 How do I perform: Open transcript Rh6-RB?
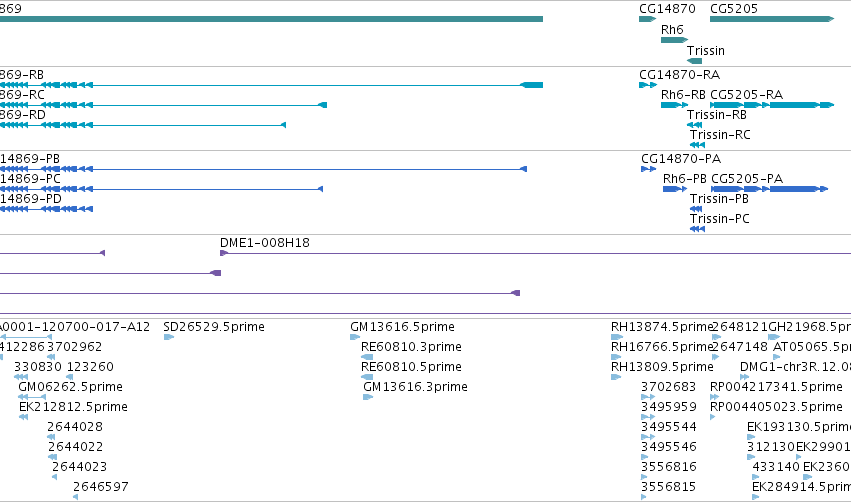pos(674,105)
